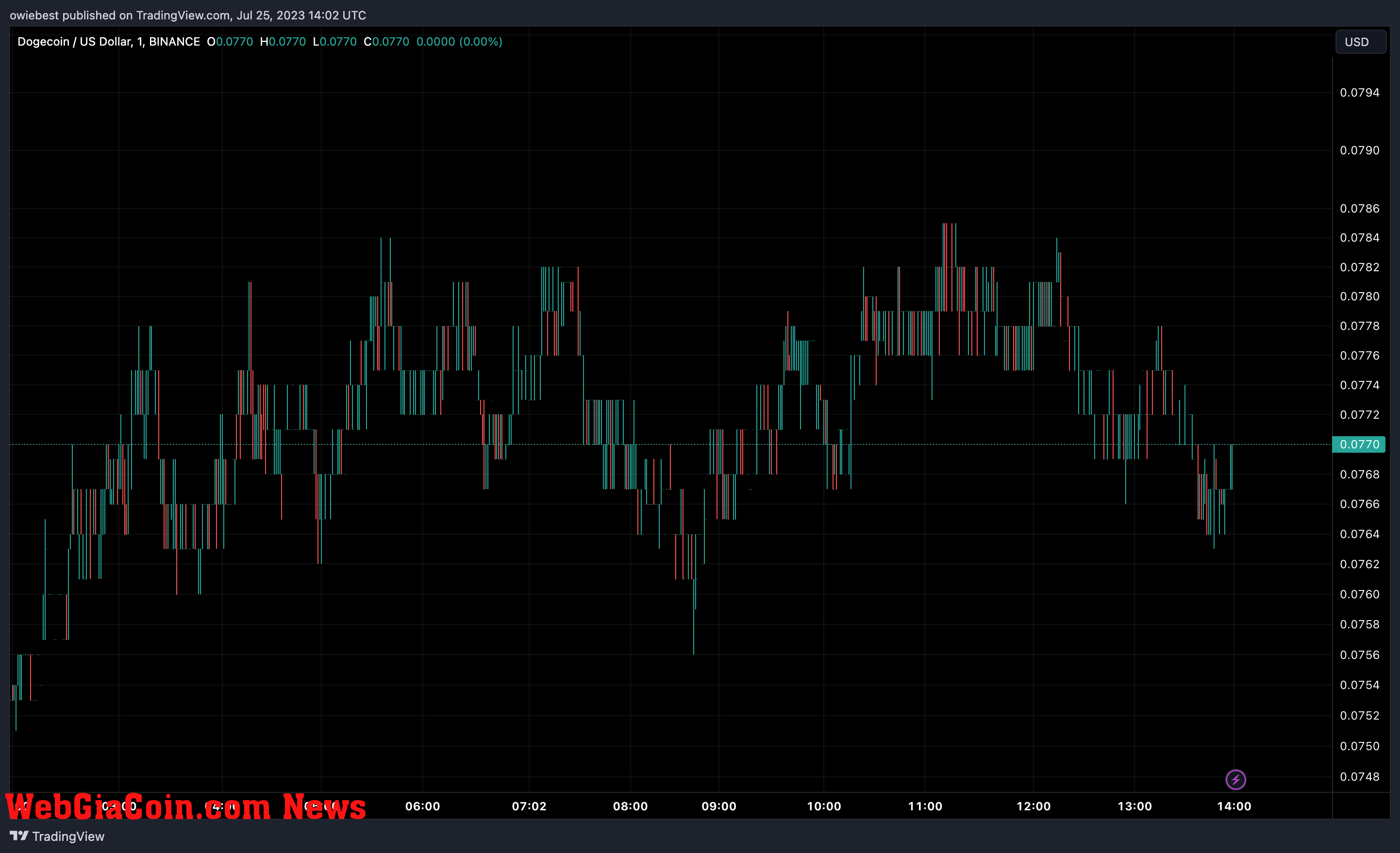Click the 0.0772 price axis label
1400x853 pixels.
tap(1359, 414)
